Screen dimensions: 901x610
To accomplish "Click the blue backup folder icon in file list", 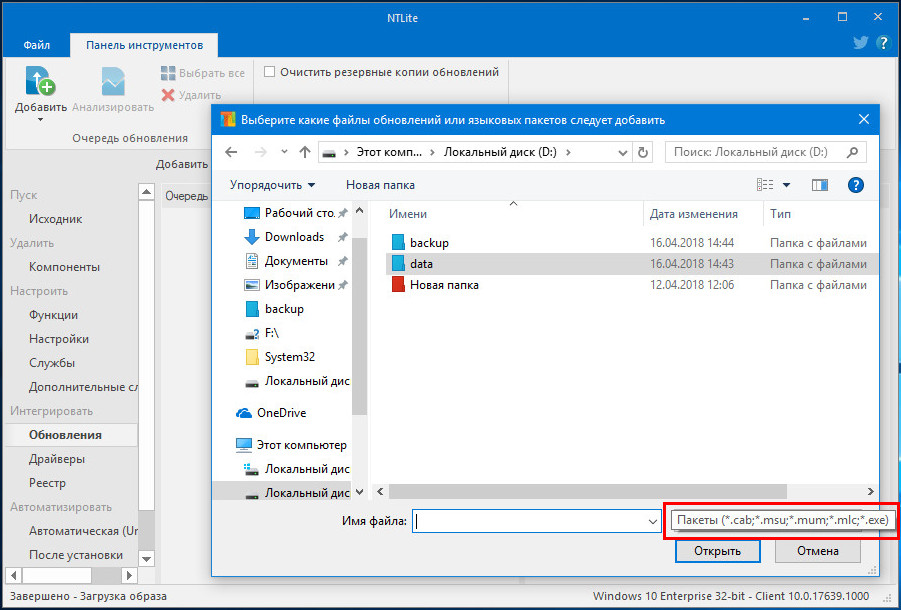I will click(x=398, y=242).
